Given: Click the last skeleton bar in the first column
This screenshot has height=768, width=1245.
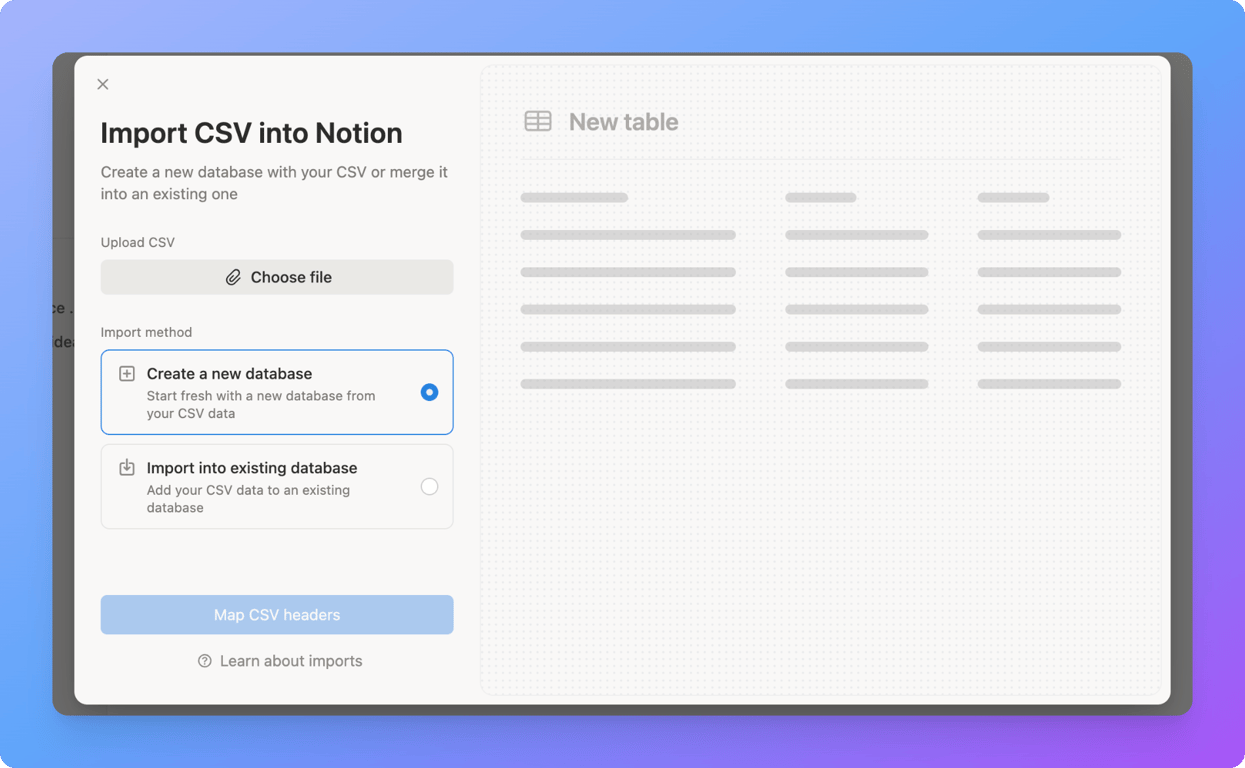Looking at the screenshot, I should tap(628, 383).
